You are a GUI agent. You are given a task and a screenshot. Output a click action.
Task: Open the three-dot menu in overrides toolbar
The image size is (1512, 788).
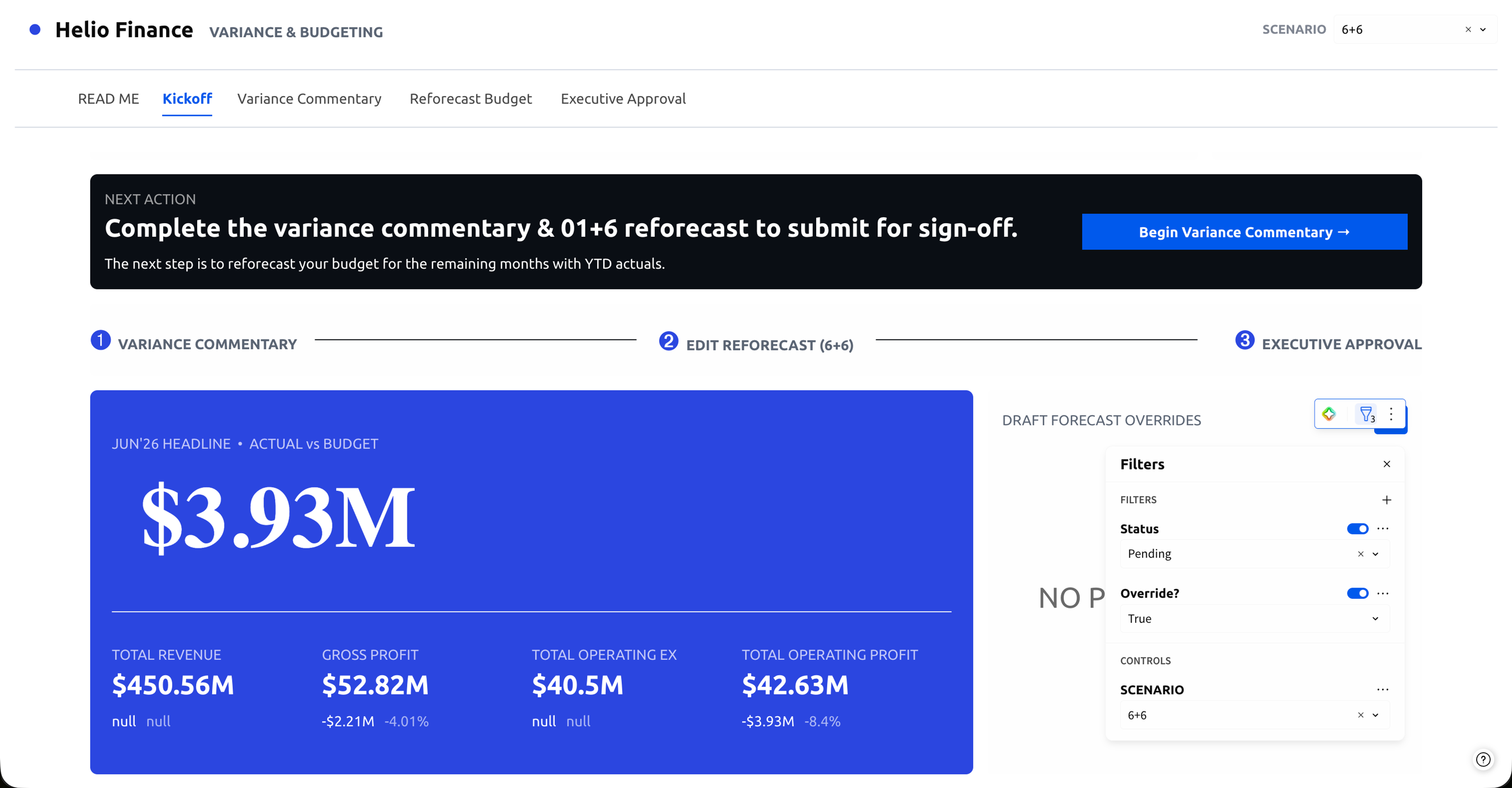click(x=1390, y=414)
